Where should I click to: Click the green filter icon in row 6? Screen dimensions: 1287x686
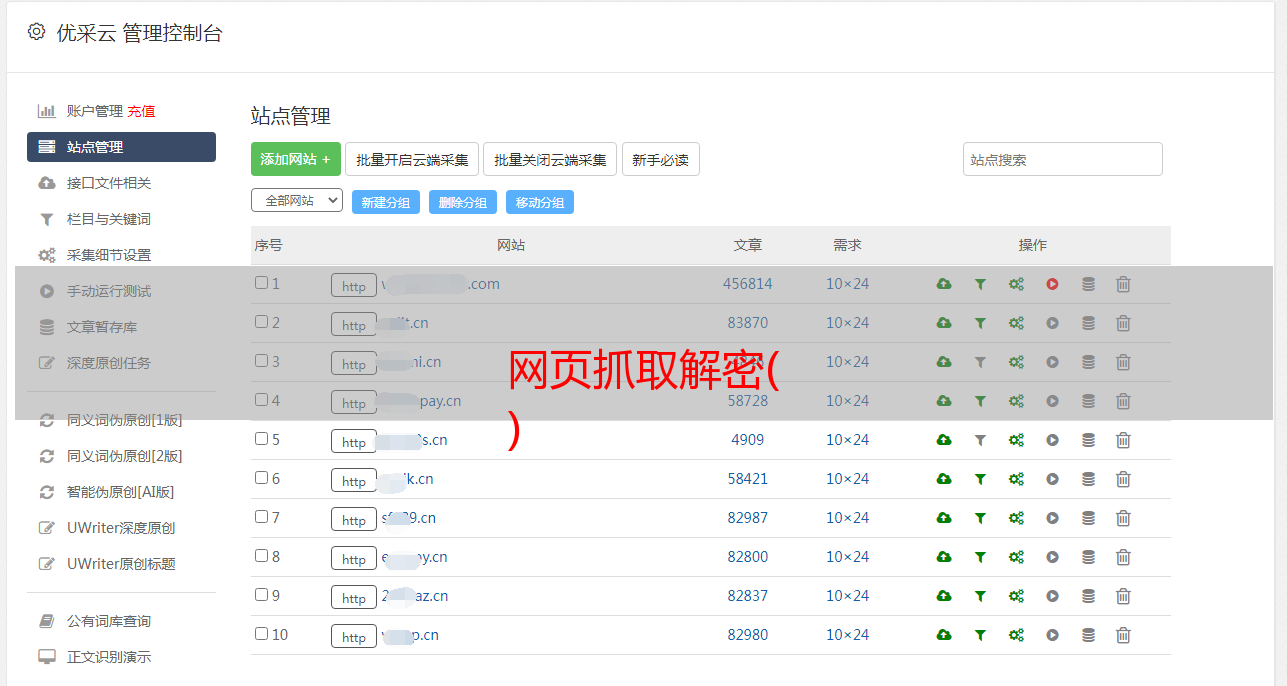(x=980, y=479)
